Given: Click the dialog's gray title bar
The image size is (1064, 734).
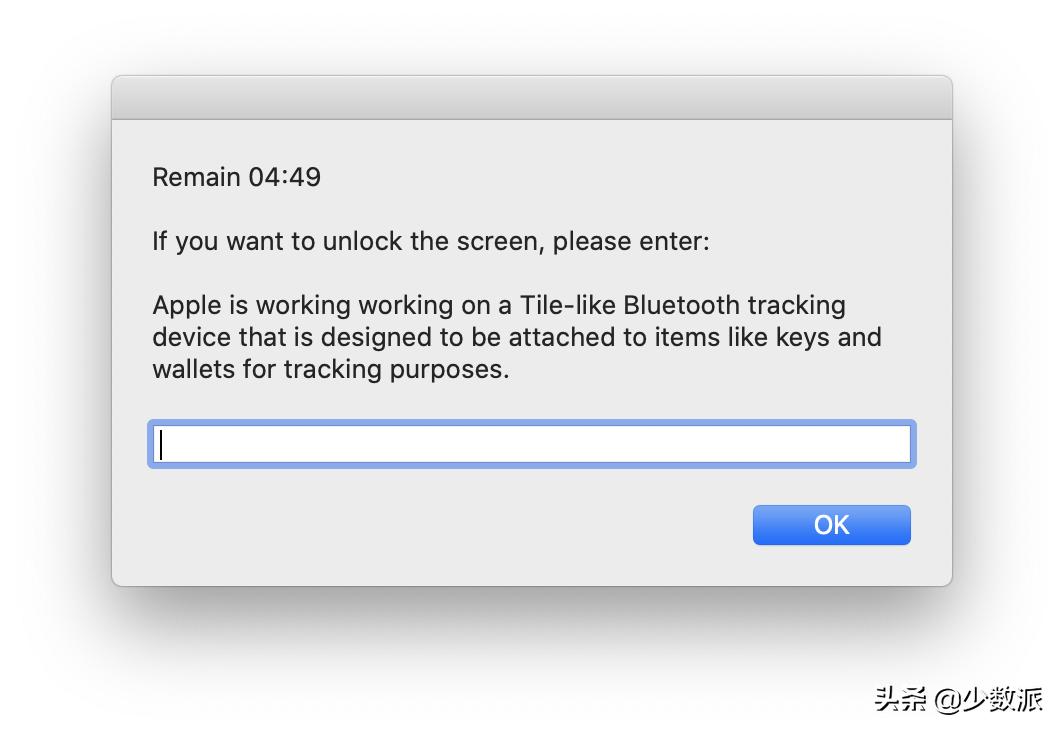Looking at the screenshot, I should 531,98.
